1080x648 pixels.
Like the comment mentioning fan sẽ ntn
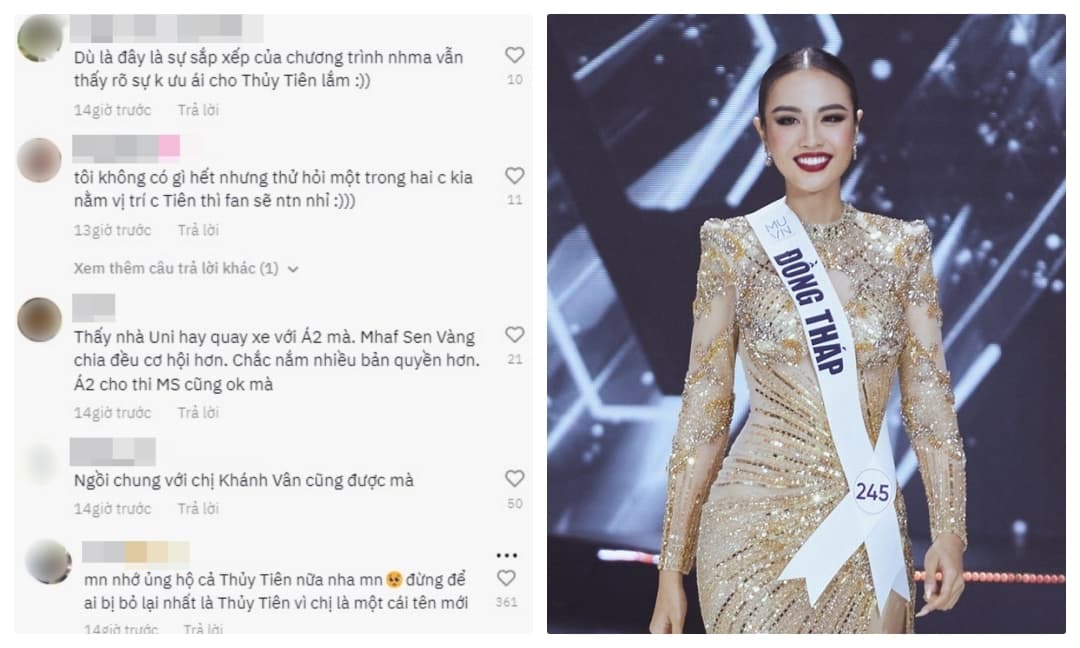click(x=515, y=176)
